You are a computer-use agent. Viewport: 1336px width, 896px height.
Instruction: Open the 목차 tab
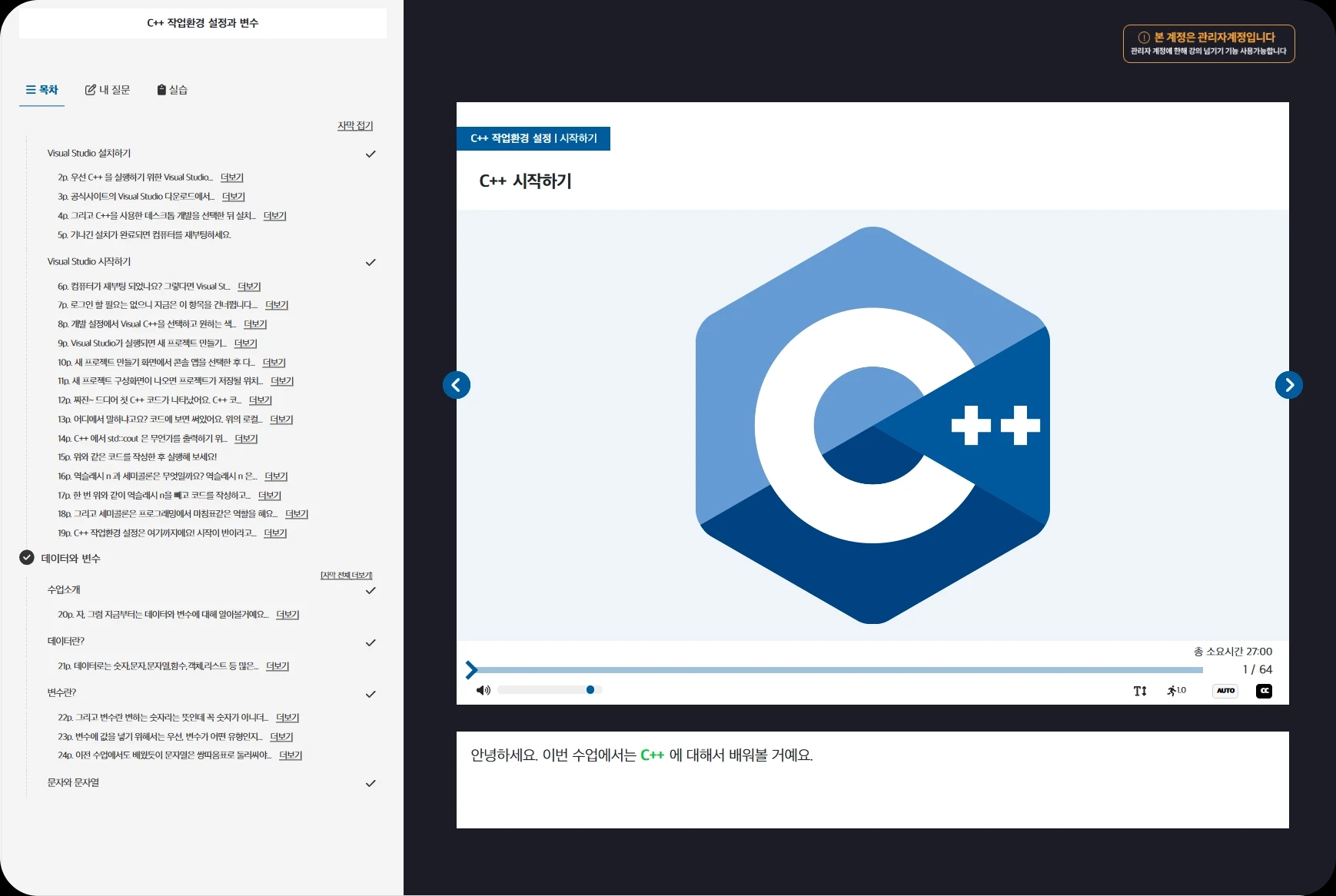[x=42, y=90]
